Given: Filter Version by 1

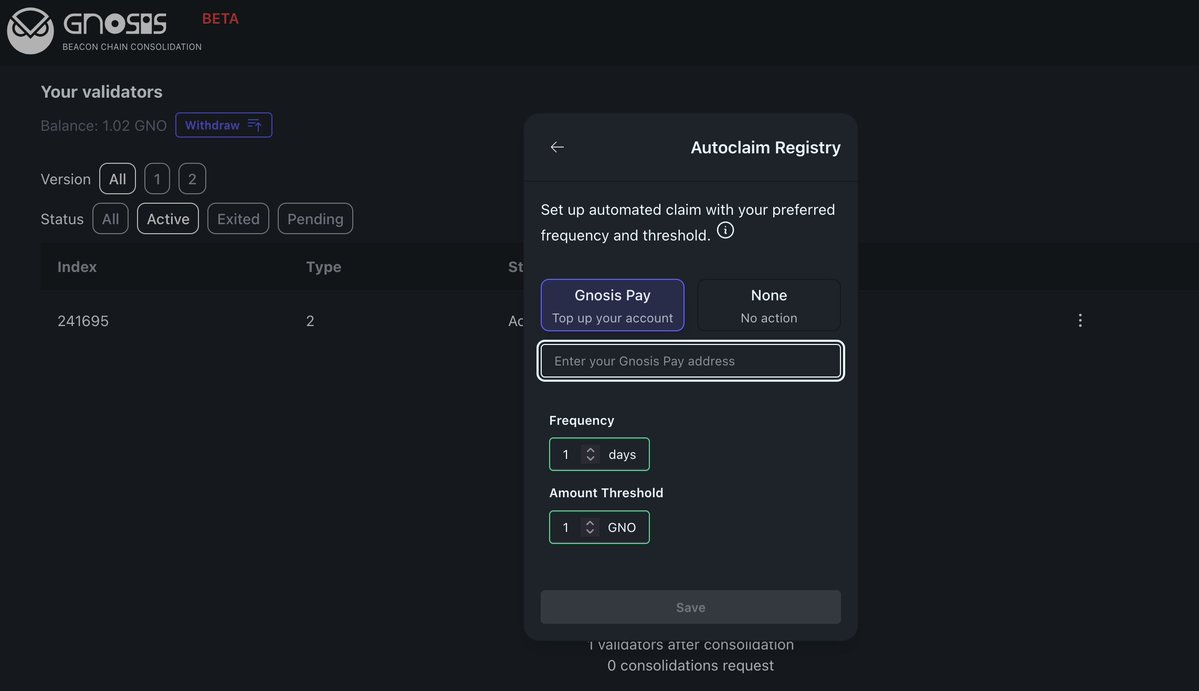Looking at the screenshot, I should pyautogui.click(x=157, y=179).
